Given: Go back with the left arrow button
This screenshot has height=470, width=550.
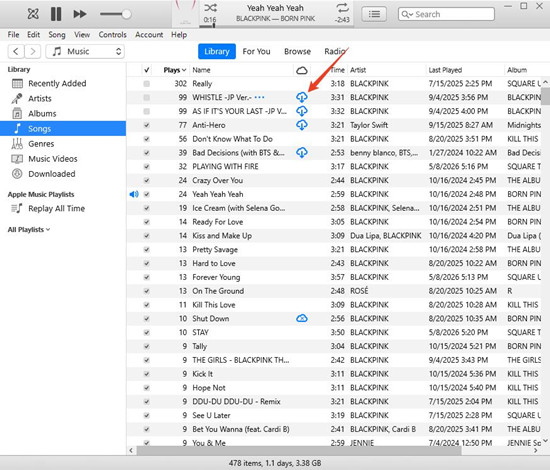Looking at the screenshot, I should pos(16,52).
